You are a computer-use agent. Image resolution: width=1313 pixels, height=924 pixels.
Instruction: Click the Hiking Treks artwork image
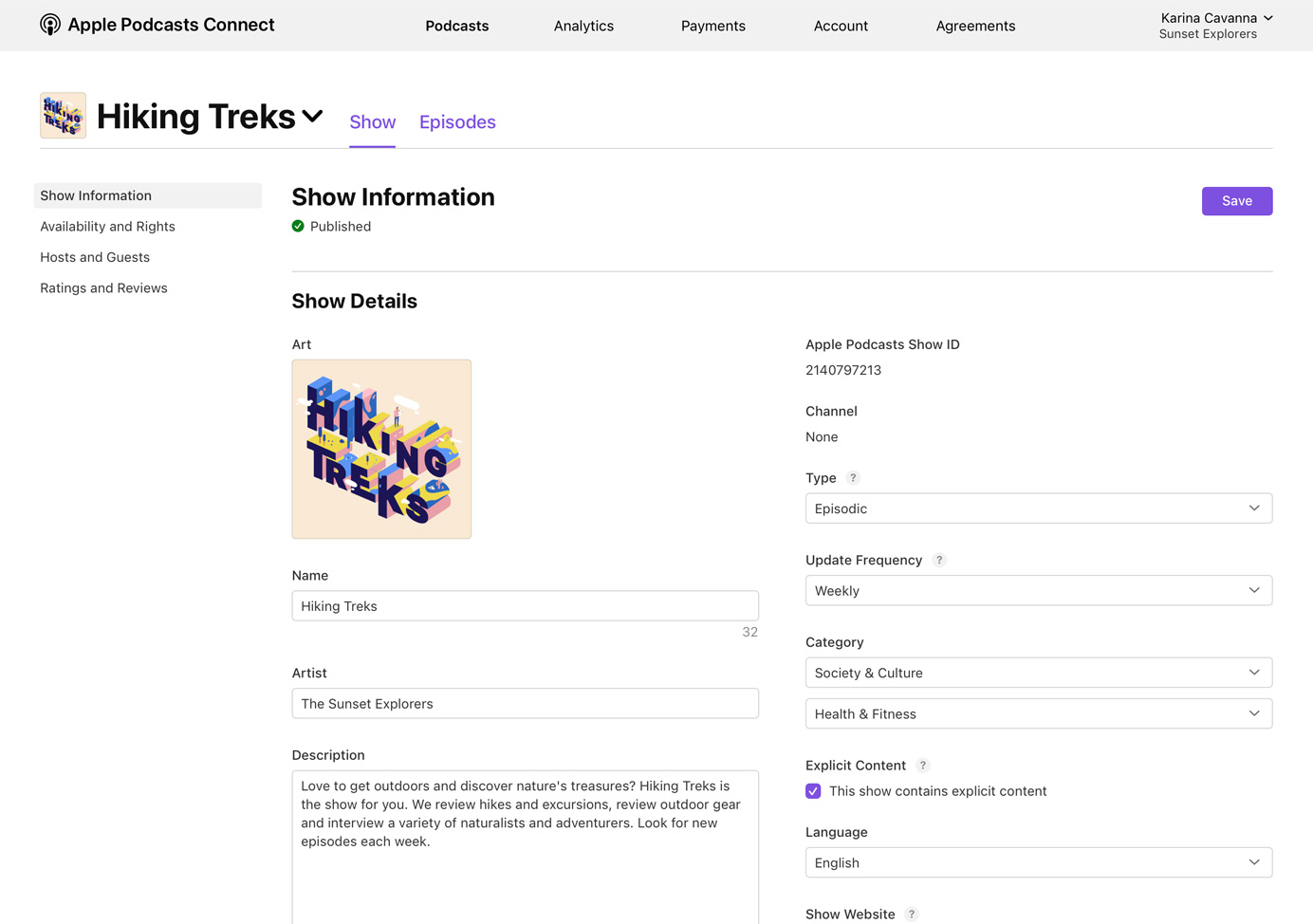coord(381,449)
